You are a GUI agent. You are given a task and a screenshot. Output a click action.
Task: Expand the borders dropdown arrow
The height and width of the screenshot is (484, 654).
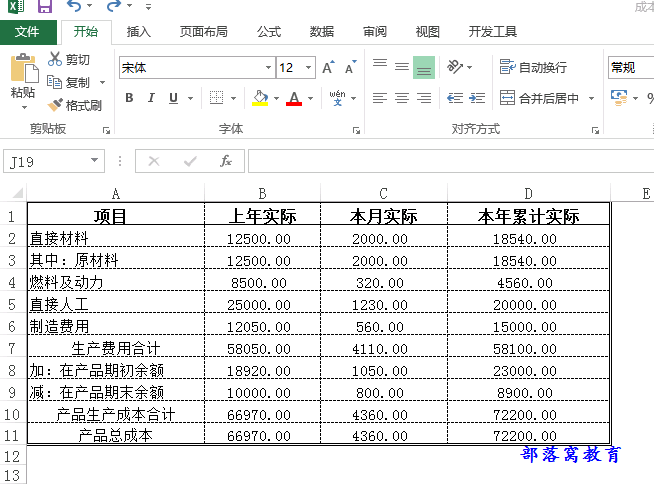[234, 98]
